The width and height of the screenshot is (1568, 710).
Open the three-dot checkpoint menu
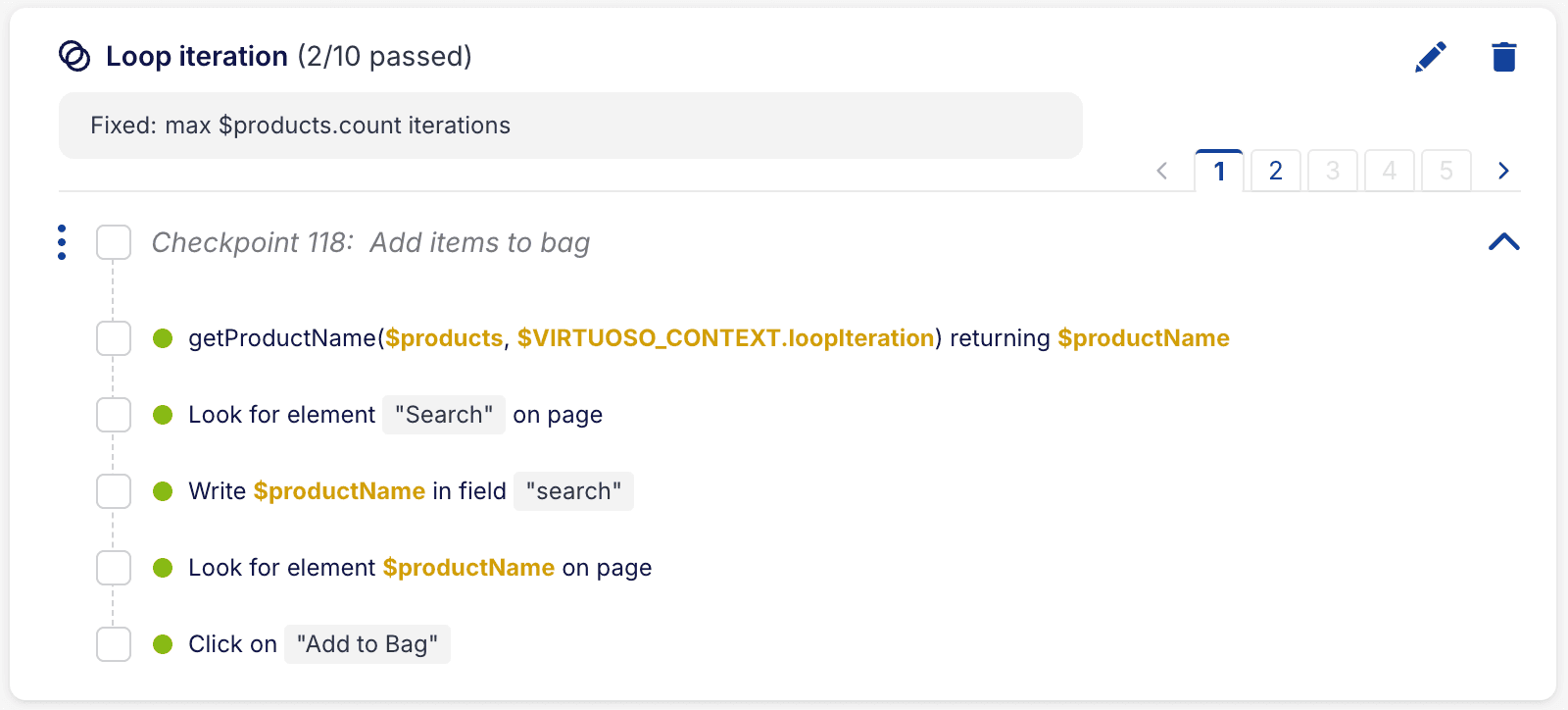coord(62,242)
